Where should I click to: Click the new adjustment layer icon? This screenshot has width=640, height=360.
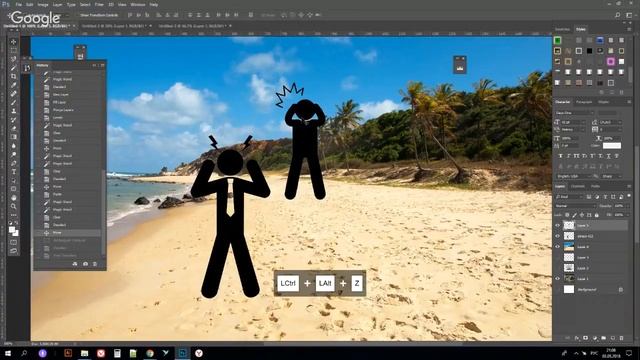point(595,338)
